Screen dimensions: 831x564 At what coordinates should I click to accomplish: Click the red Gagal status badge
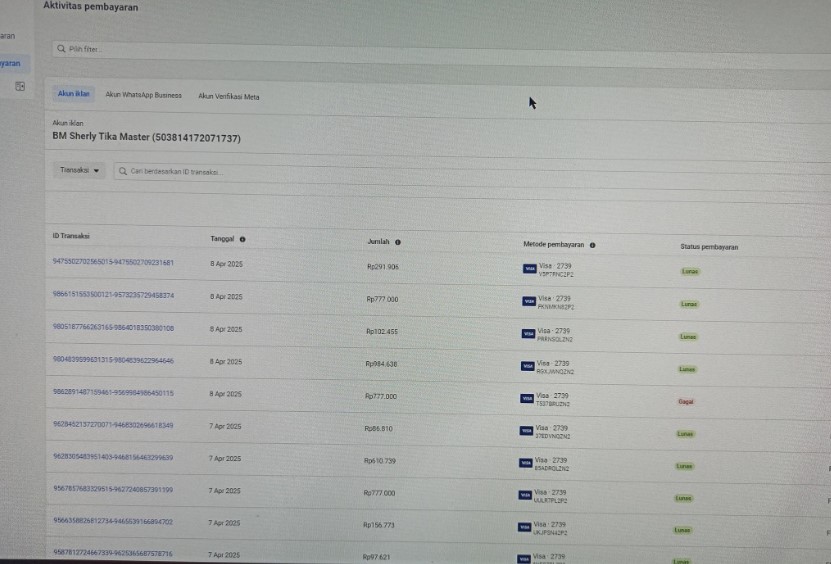tap(686, 402)
